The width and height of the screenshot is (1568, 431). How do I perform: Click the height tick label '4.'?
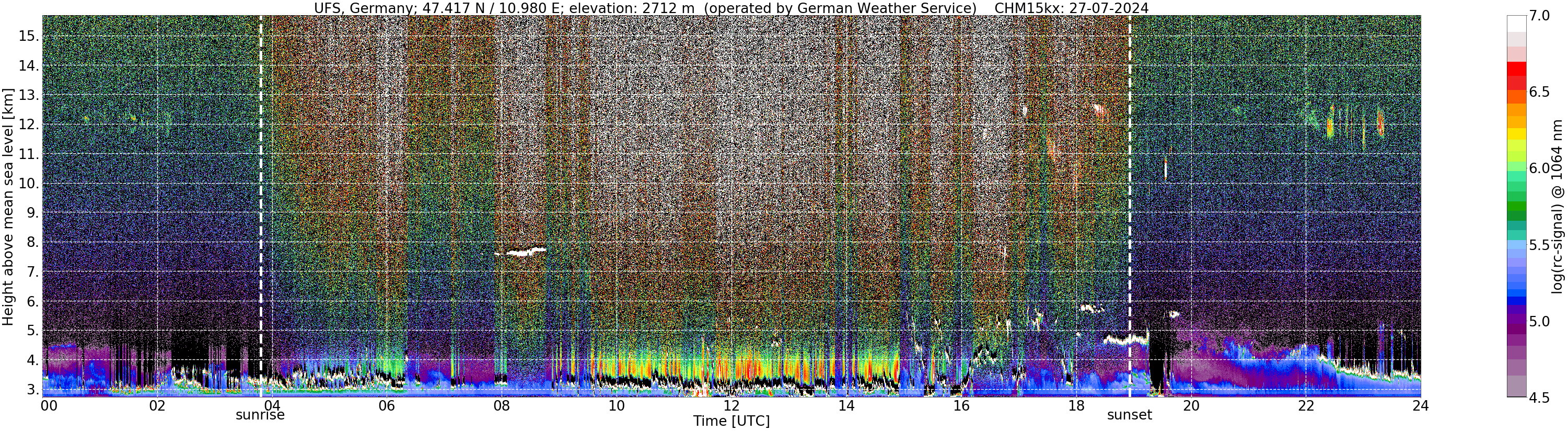33,360
